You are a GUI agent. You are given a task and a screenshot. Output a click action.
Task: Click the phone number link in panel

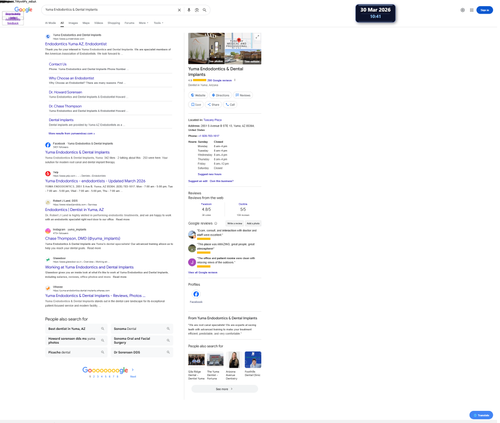click(x=209, y=136)
